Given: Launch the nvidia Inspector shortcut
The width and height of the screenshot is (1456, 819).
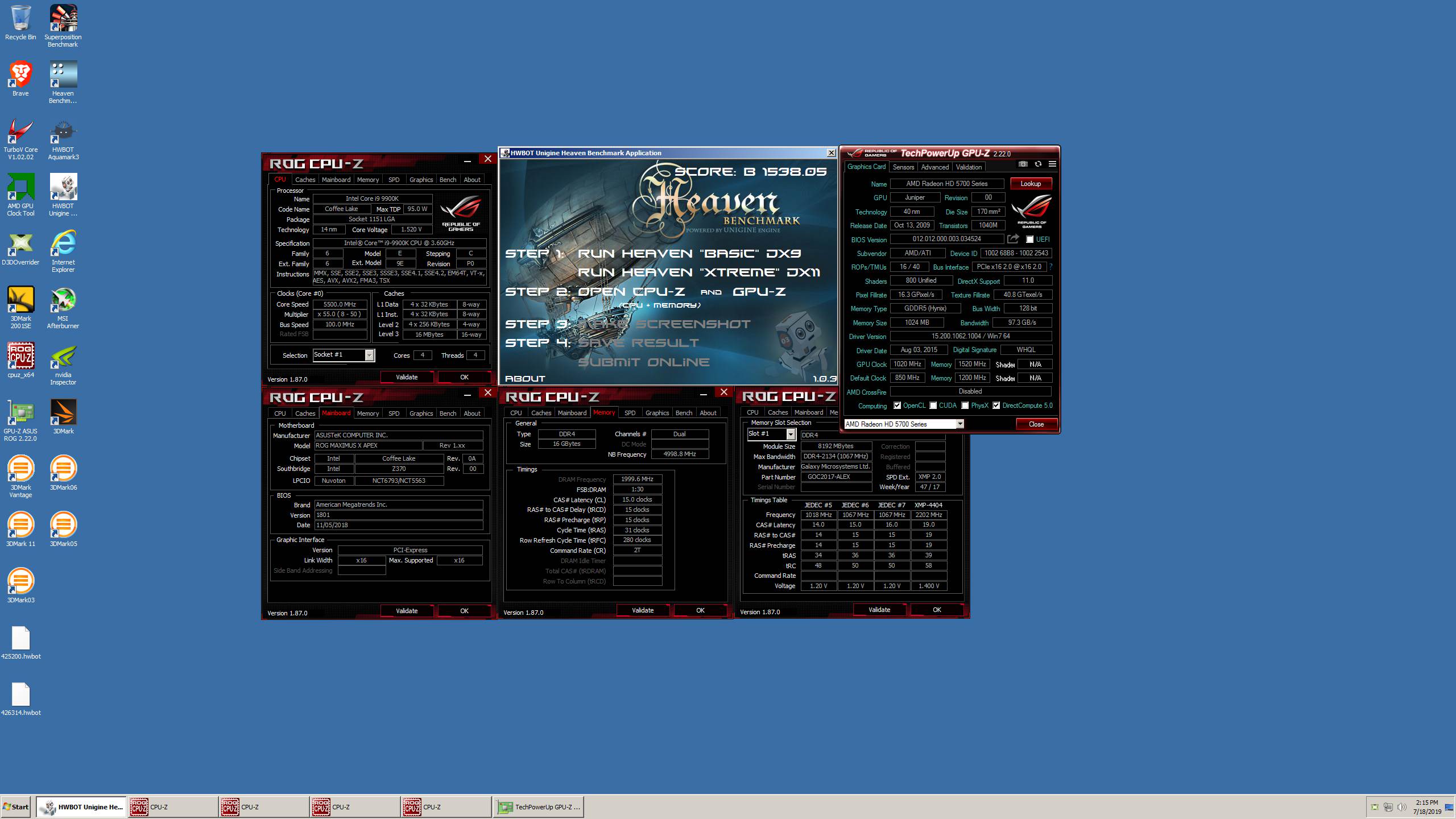Looking at the screenshot, I should (63, 364).
